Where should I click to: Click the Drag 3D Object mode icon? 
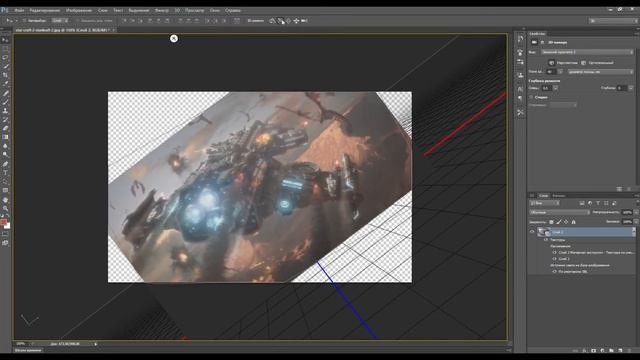point(288,20)
